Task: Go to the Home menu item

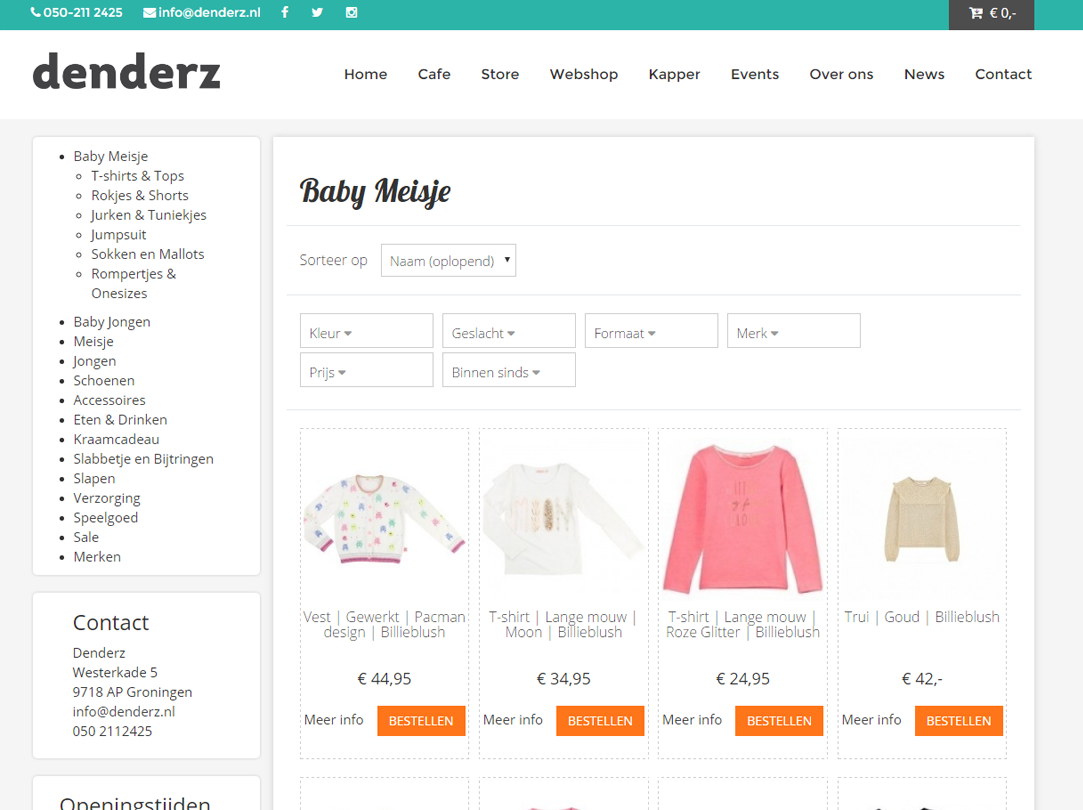Action: point(365,74)
